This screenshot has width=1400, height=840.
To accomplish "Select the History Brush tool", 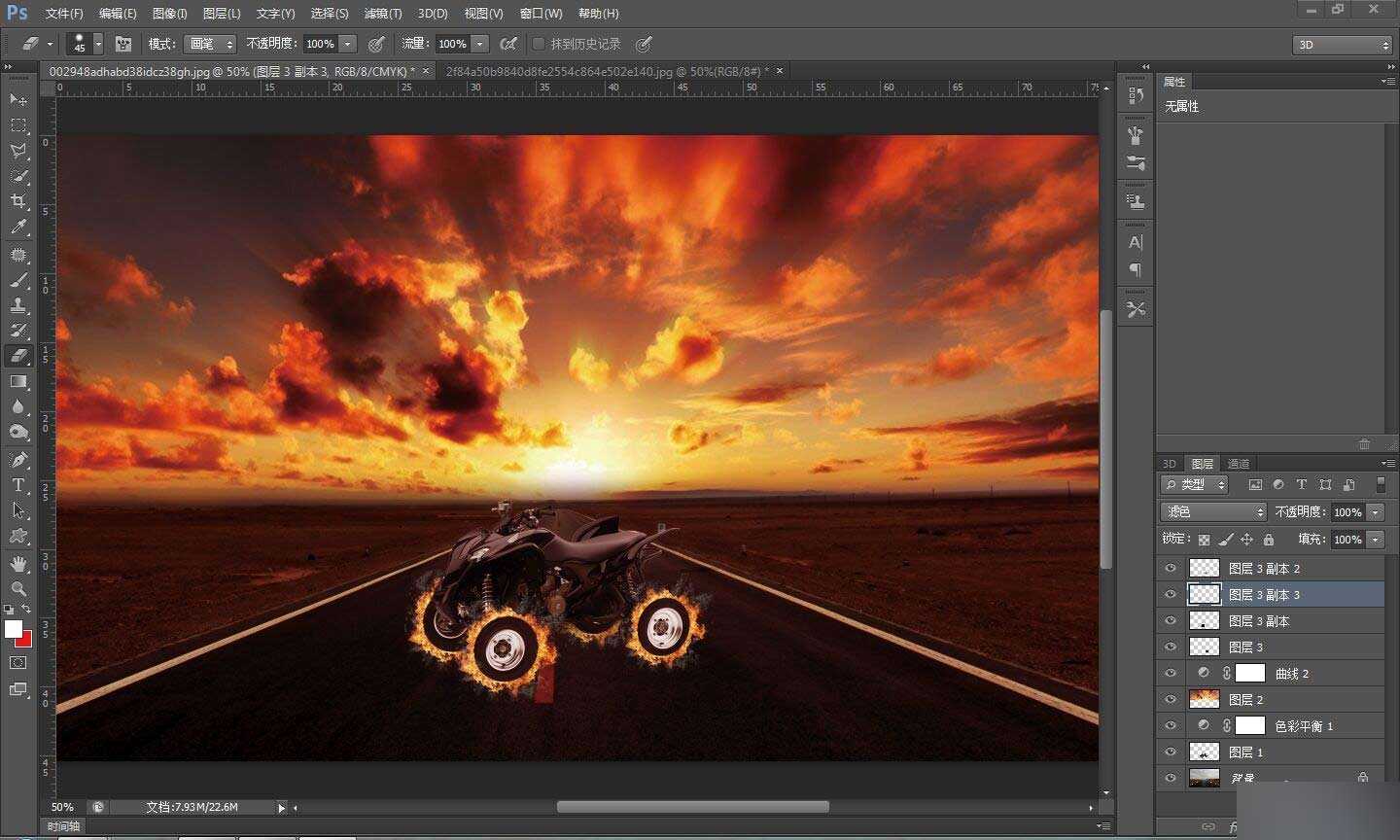I will point(18,332).
